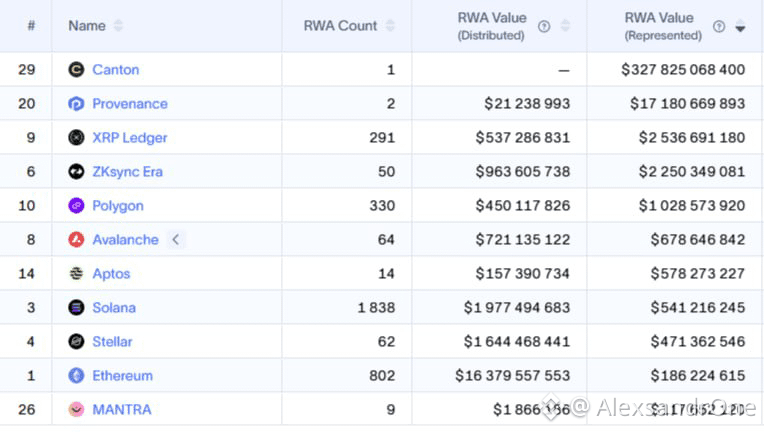764x432 pixels.
Task: Select Solana RWA count 1 838
Action: pyautogui.click(x=376, y=308)
